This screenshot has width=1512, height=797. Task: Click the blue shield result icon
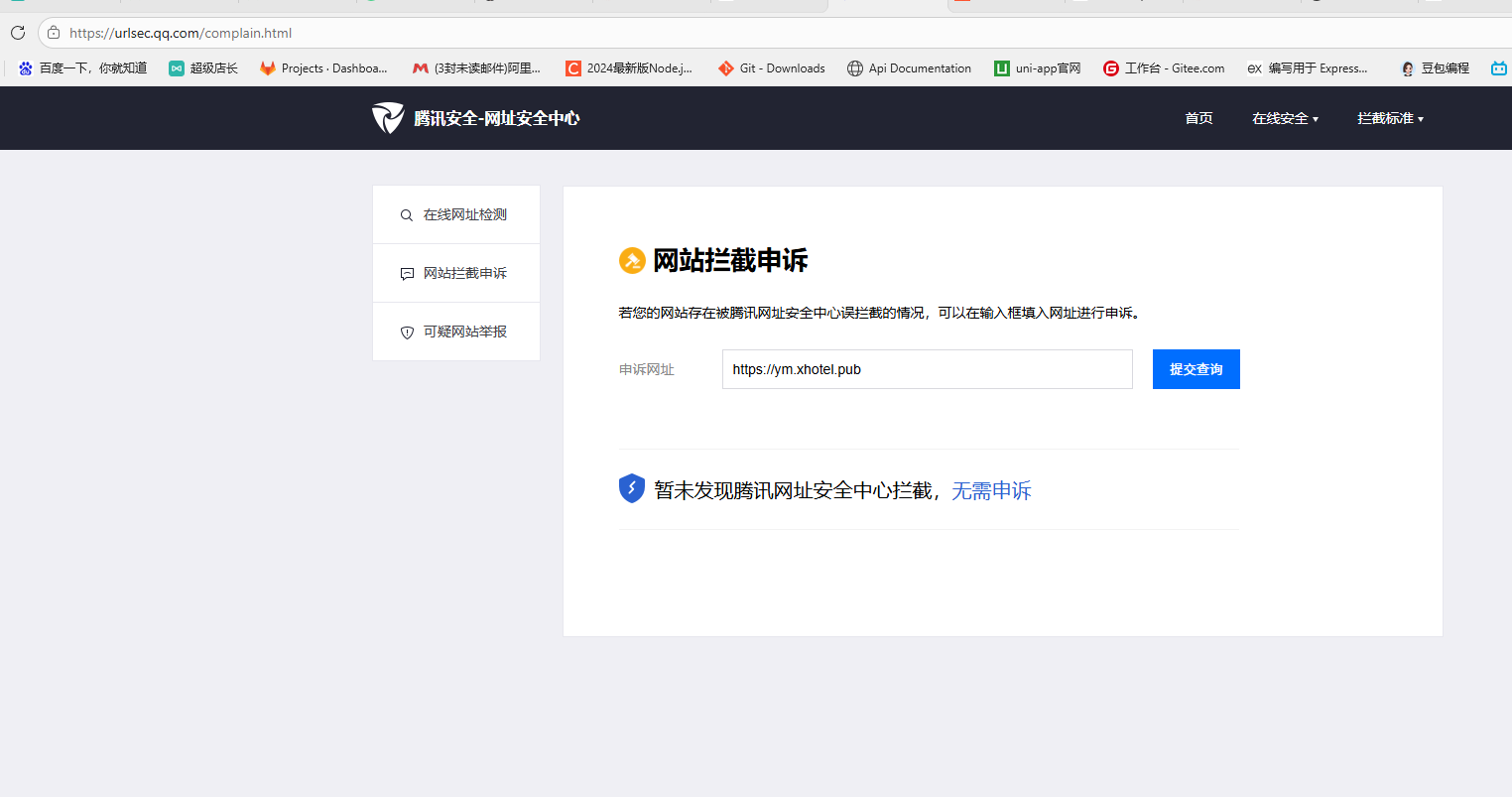632,489
